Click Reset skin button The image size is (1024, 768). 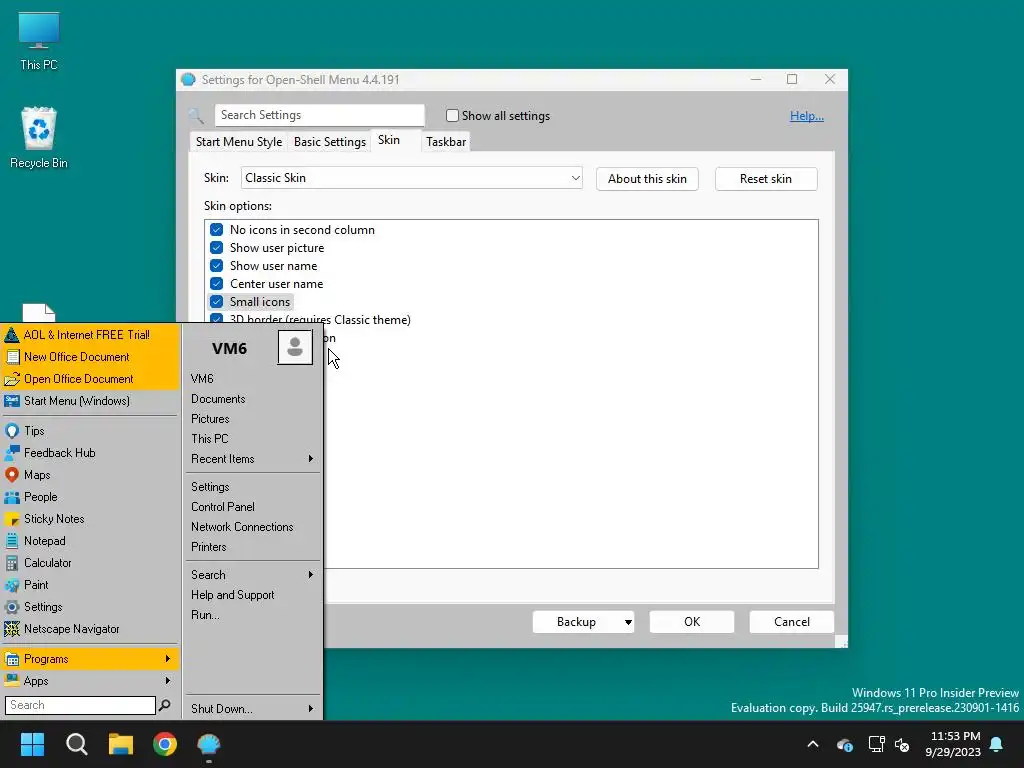(766, 179)
